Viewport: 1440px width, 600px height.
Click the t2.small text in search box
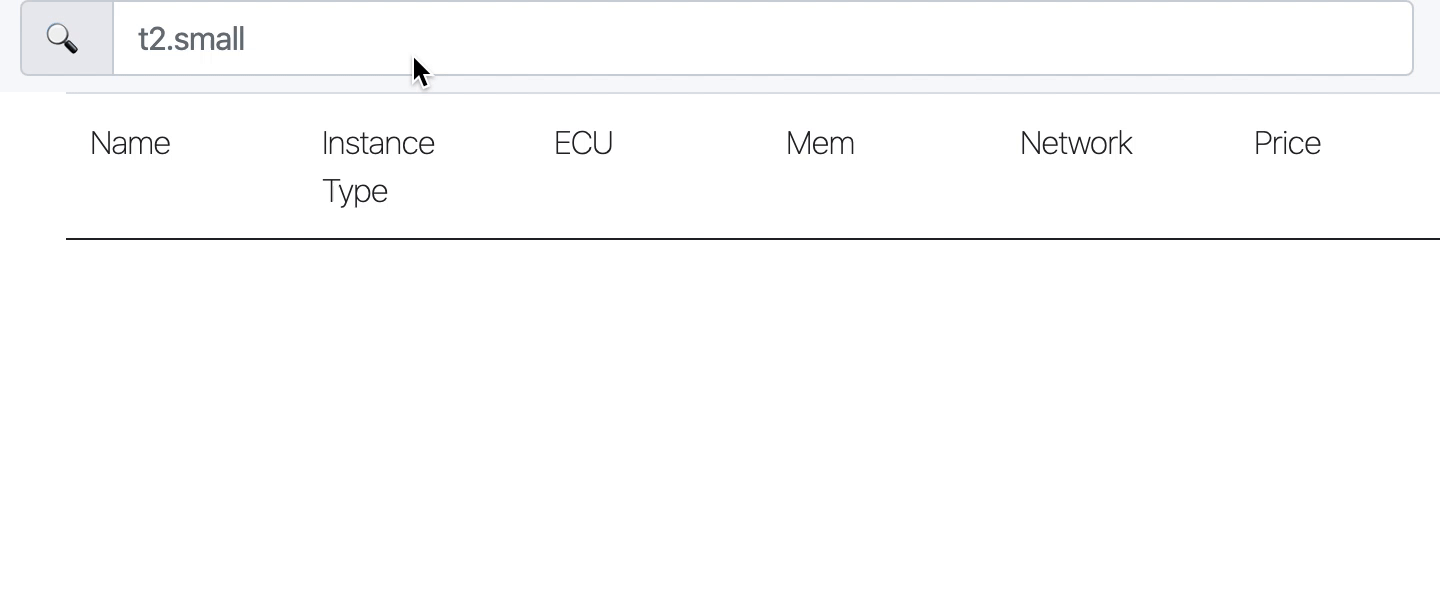tap(191, 40)
